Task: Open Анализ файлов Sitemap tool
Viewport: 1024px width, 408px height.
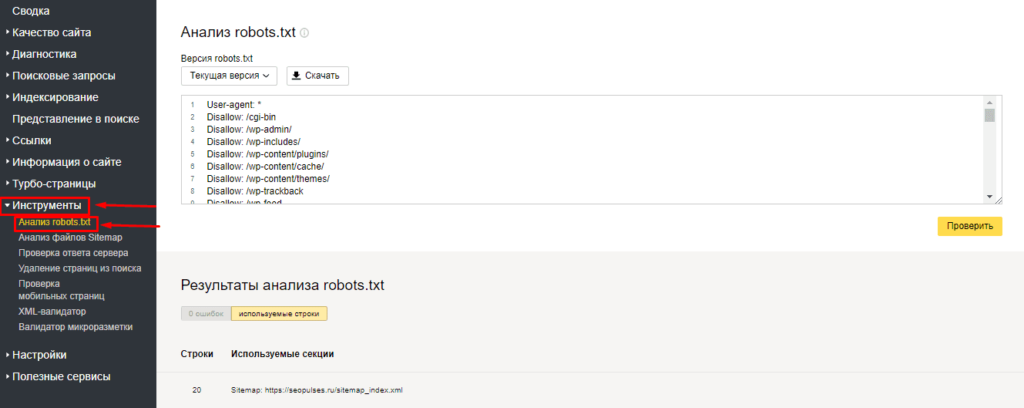Action: click(x=70, y=237)
